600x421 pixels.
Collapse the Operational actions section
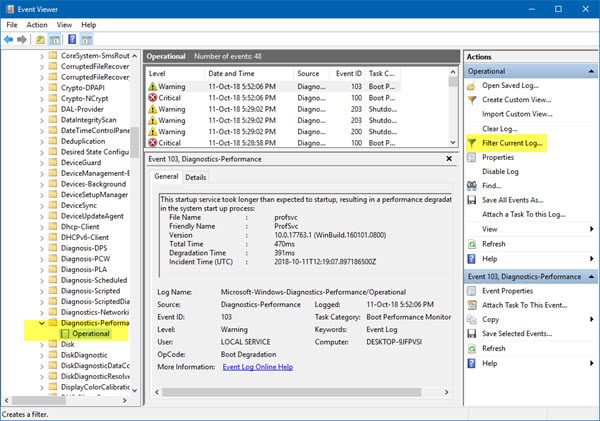[591, 72]
